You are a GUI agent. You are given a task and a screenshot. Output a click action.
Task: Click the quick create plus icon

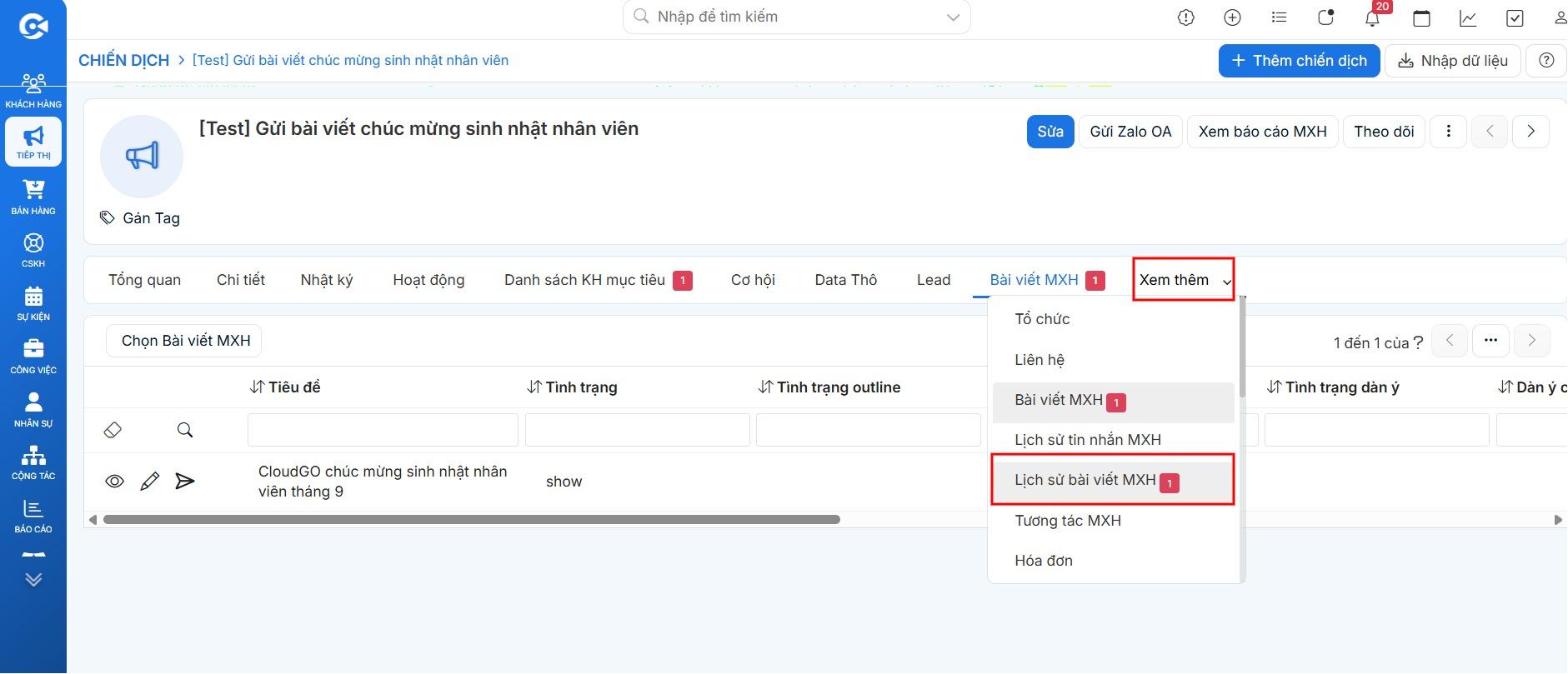(x=1232, y=17)
